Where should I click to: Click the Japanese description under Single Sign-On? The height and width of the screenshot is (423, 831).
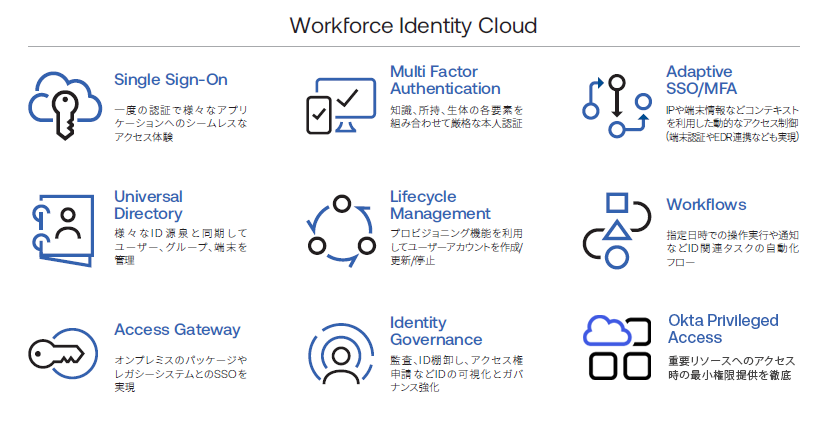180,123
